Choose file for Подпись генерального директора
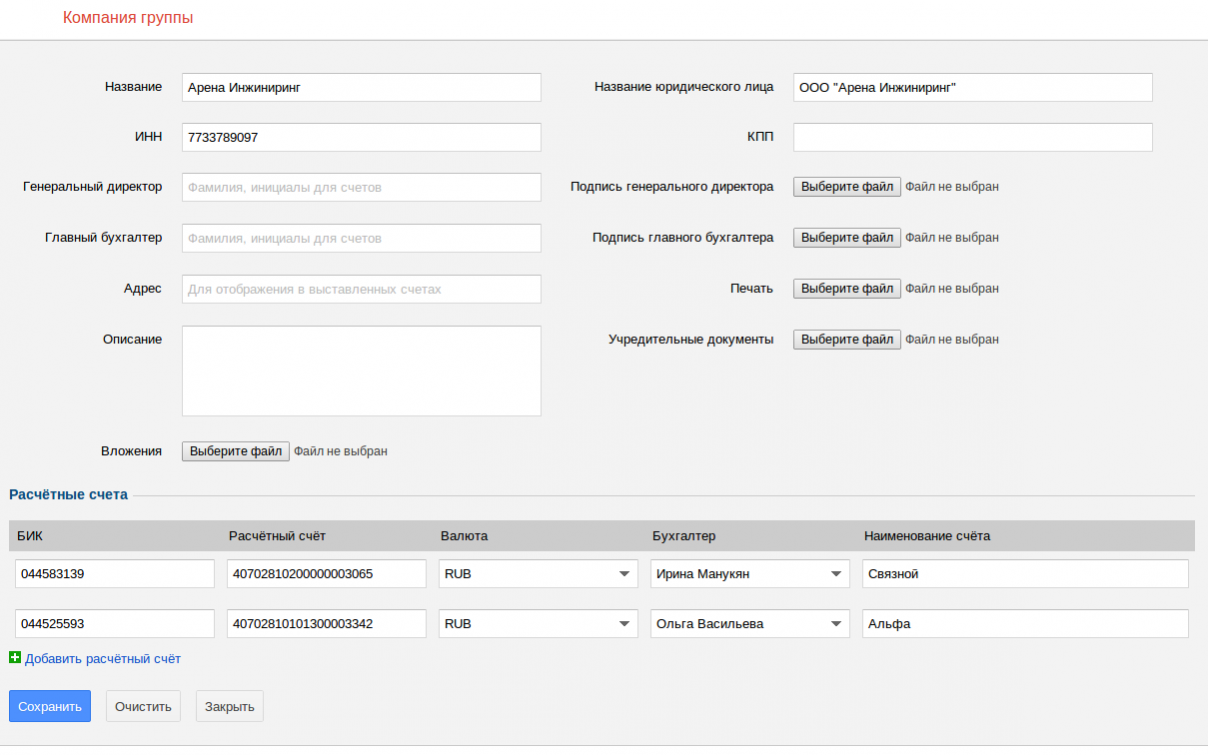This screenshot has width=1208, height=755. point(846,187)
